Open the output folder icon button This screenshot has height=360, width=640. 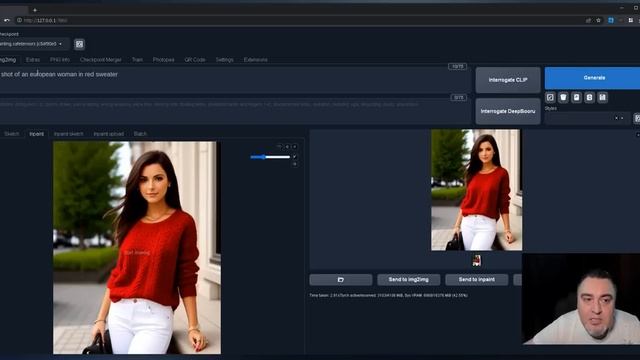pos(340,280)
